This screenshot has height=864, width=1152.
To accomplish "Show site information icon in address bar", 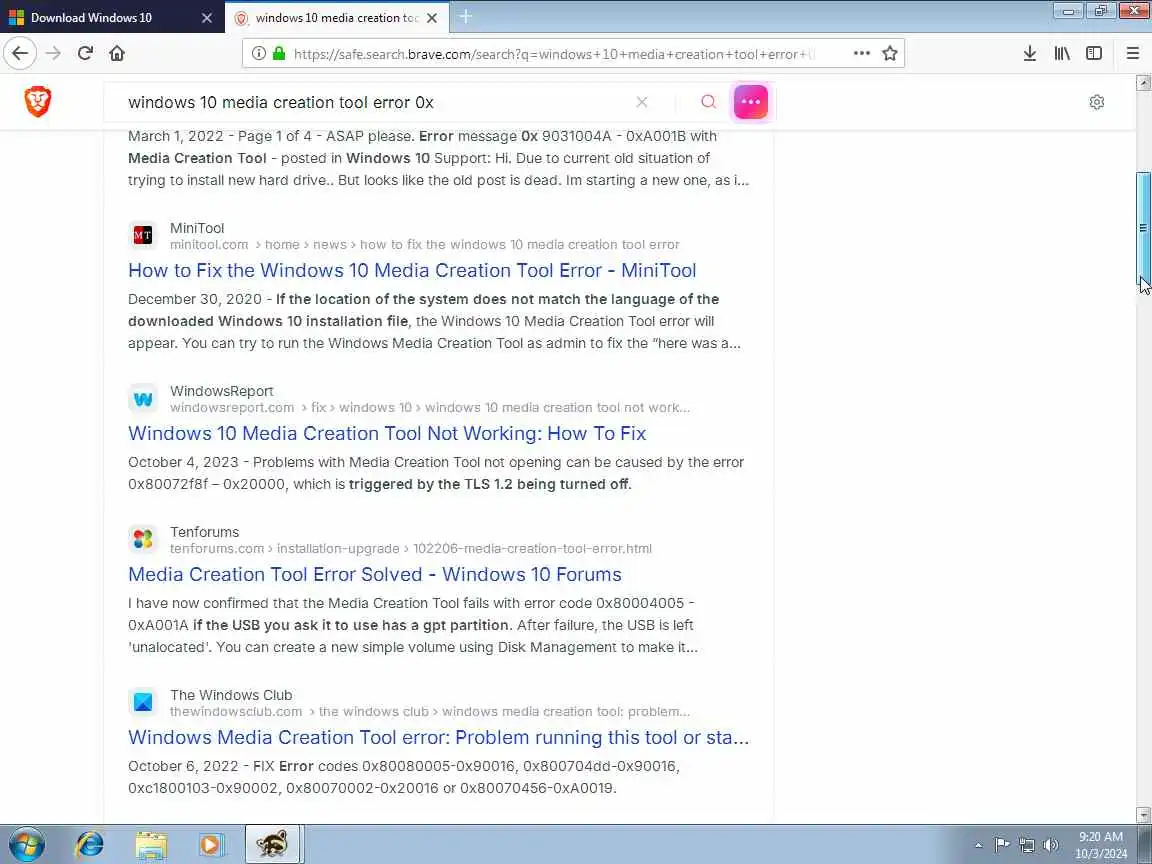I will pos(259,53).
